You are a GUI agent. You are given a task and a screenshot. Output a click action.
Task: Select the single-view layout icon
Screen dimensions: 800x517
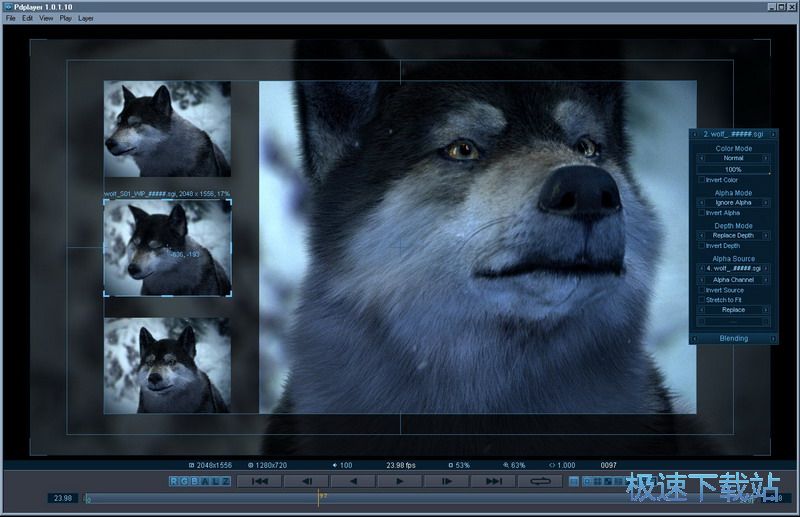tap(574, 481)
